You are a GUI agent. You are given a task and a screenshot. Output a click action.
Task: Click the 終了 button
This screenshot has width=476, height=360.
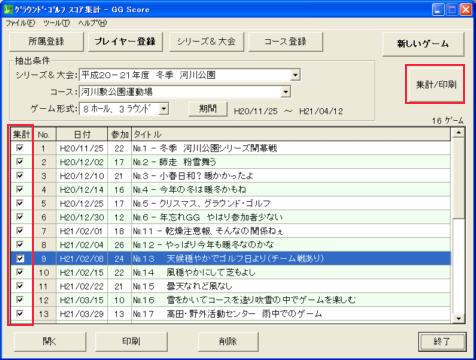coord(442,342)
